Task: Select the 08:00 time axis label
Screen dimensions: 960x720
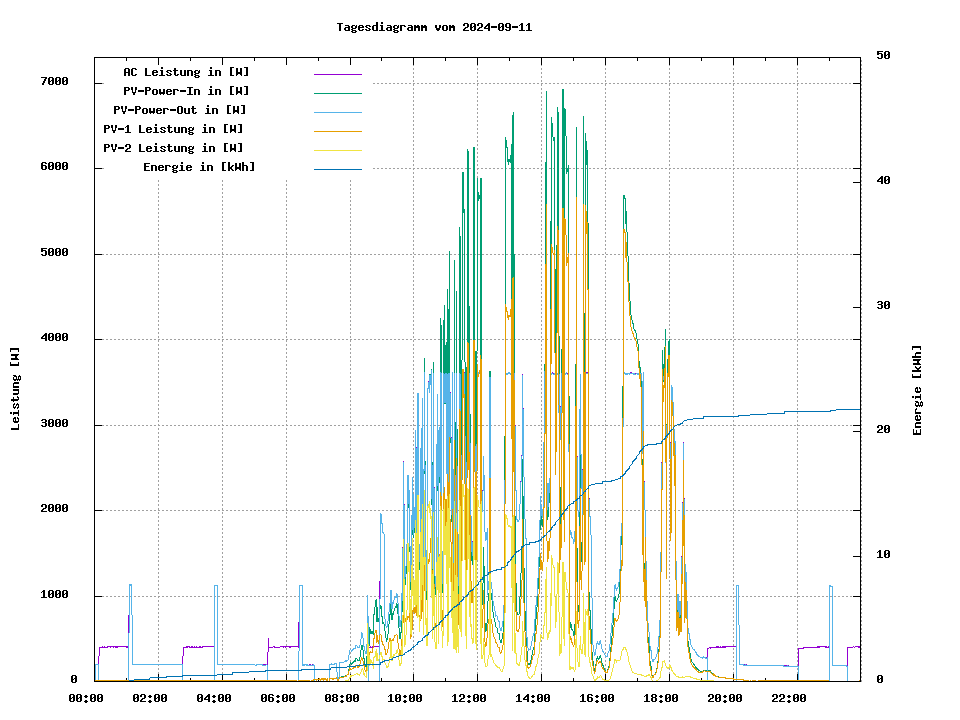Action: tap(341, 698)
